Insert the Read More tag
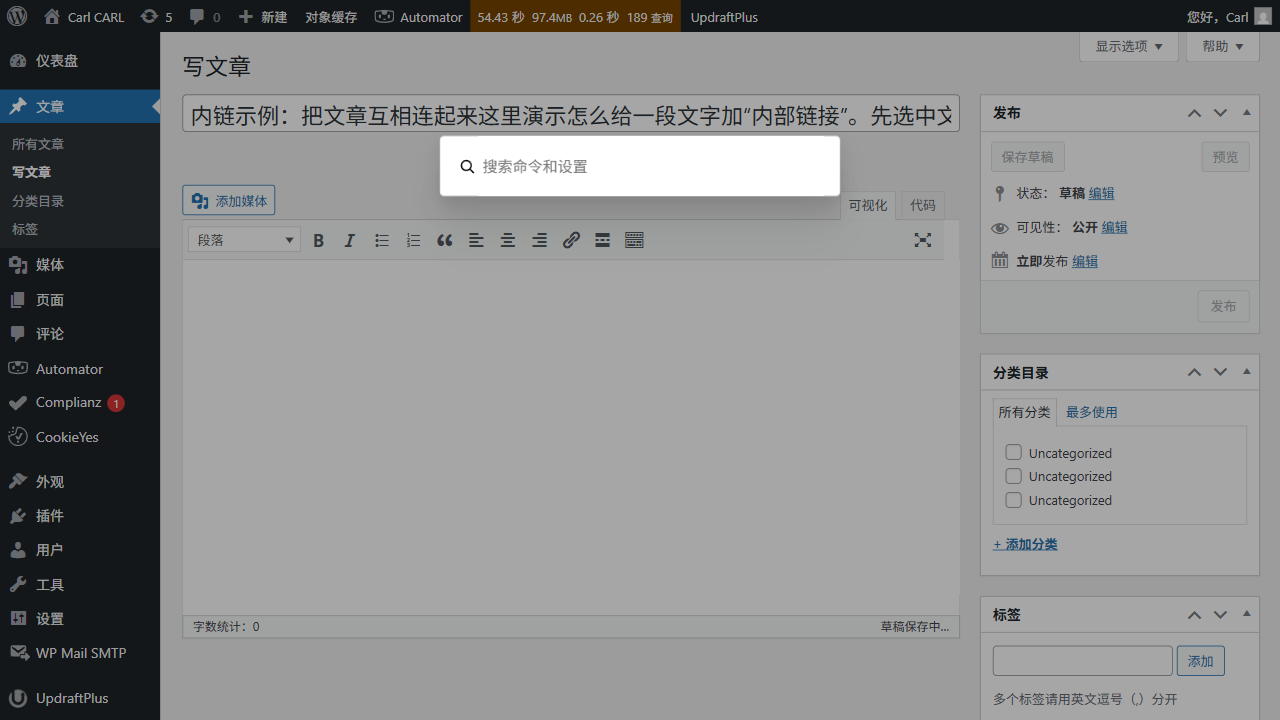Viewport: 1280px width, 720px height. (x=602, y=240)
